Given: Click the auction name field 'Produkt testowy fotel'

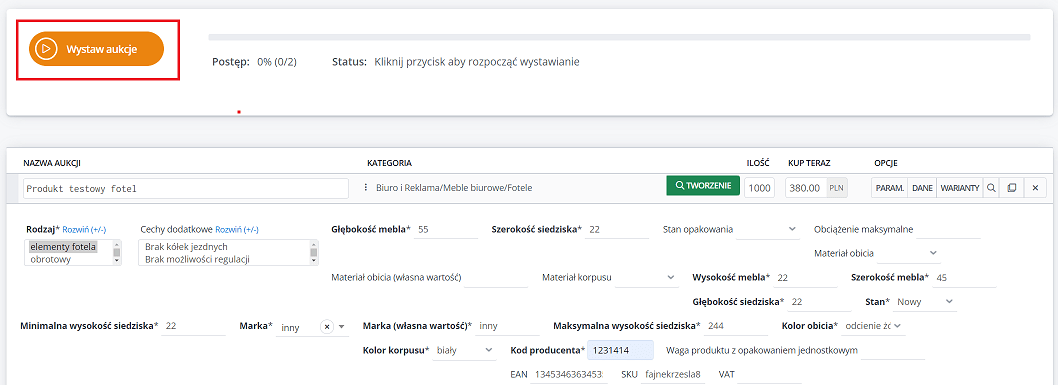Looking at the screenshot, I should coord(186,189).
